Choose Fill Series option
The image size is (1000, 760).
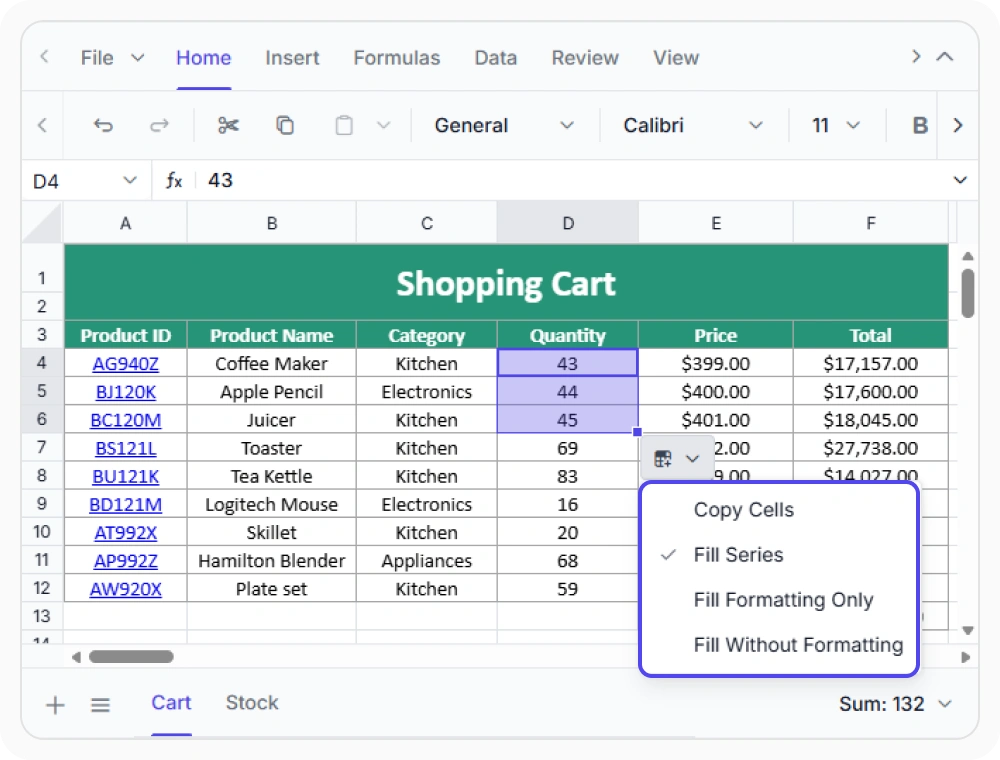point(778,555)
